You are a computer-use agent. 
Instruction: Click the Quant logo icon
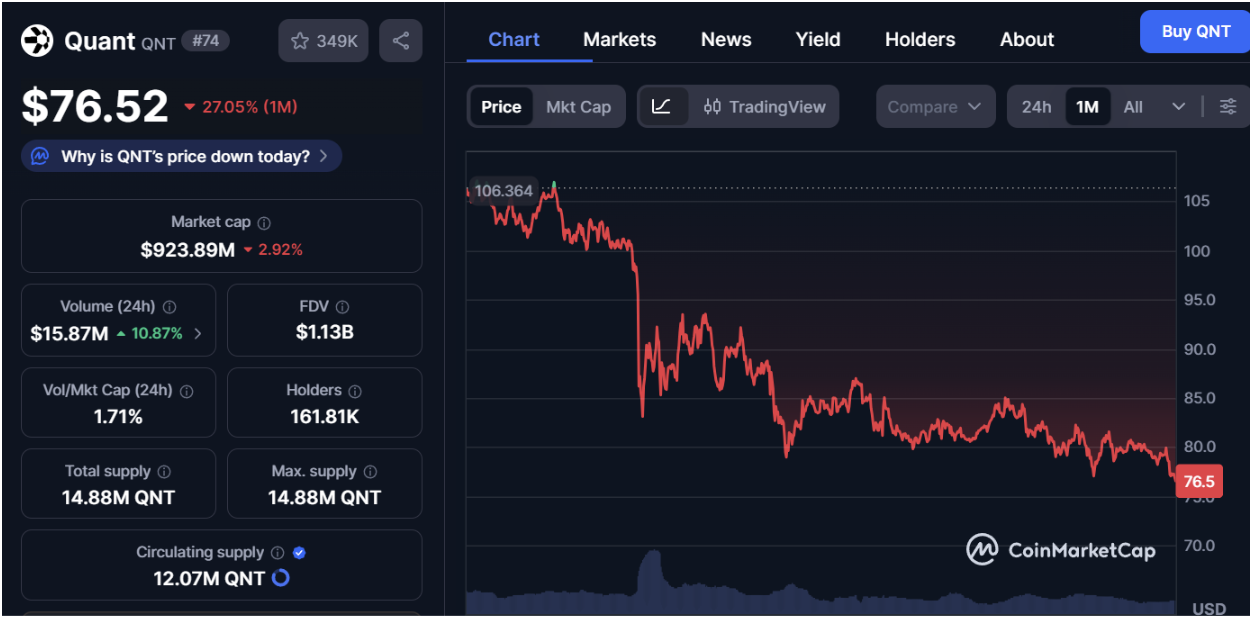(38, 41)
